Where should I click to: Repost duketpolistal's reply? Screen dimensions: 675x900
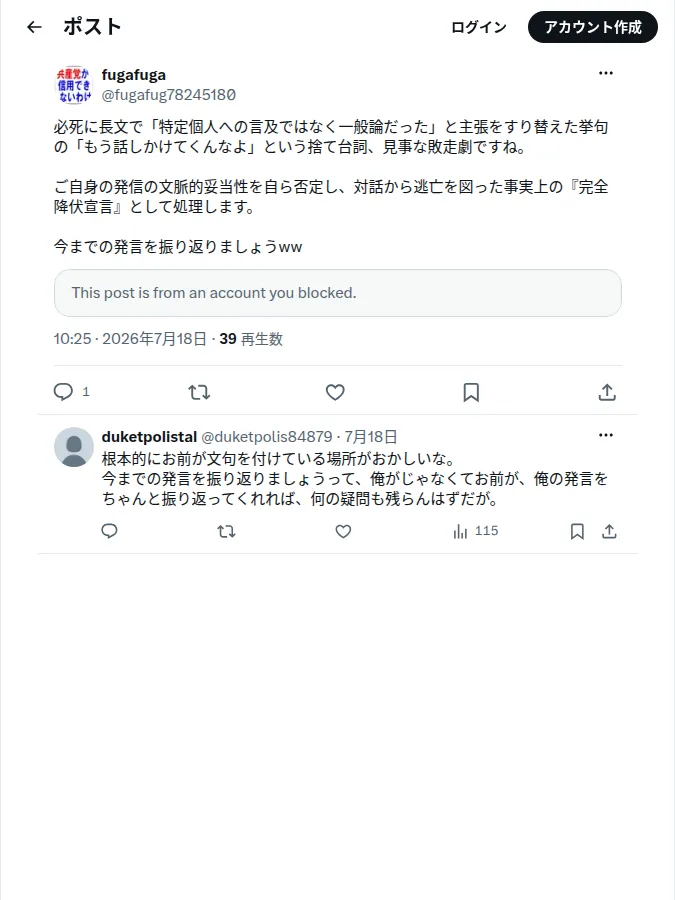(x=226, y=532)
